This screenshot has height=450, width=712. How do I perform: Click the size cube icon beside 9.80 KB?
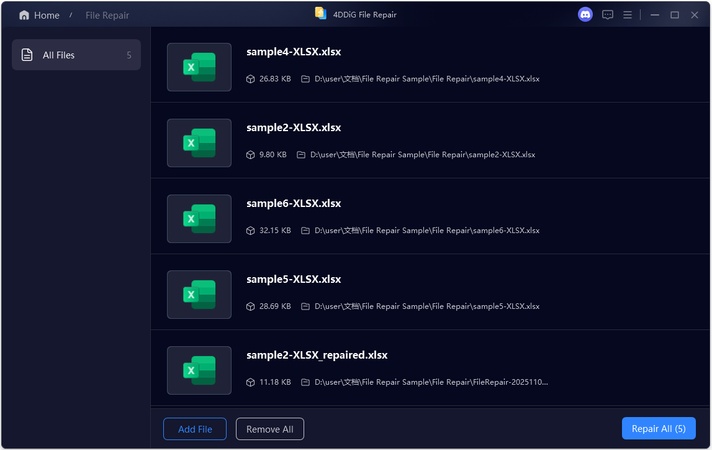coord(250,155)
